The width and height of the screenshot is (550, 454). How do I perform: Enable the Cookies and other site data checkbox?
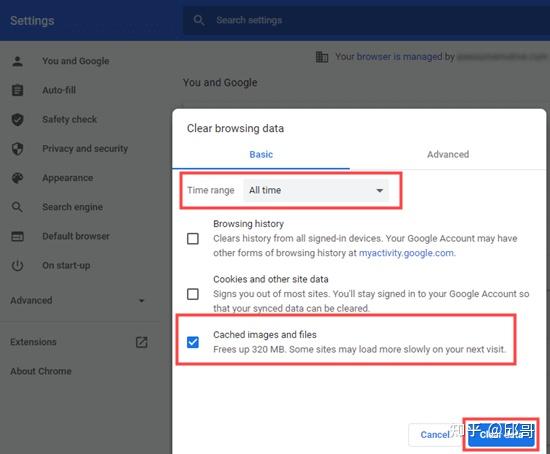click(193, 294)
